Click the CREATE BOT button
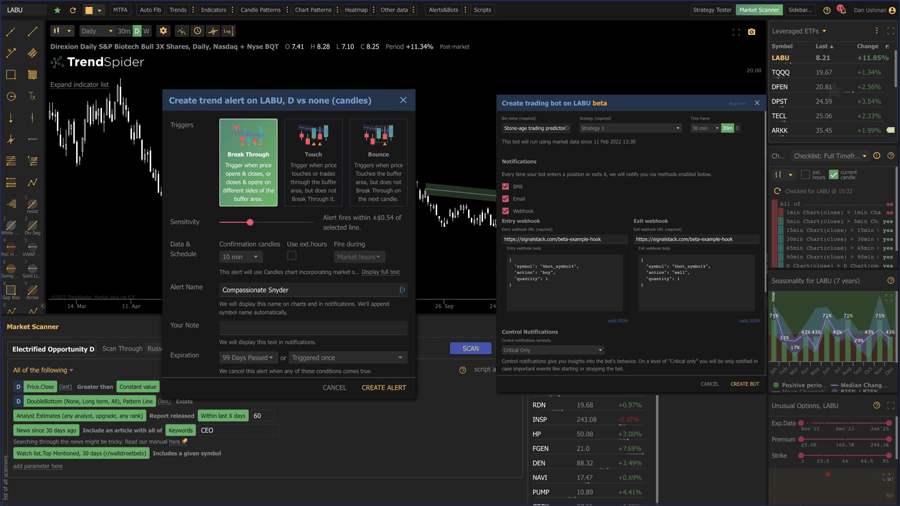 744,384
